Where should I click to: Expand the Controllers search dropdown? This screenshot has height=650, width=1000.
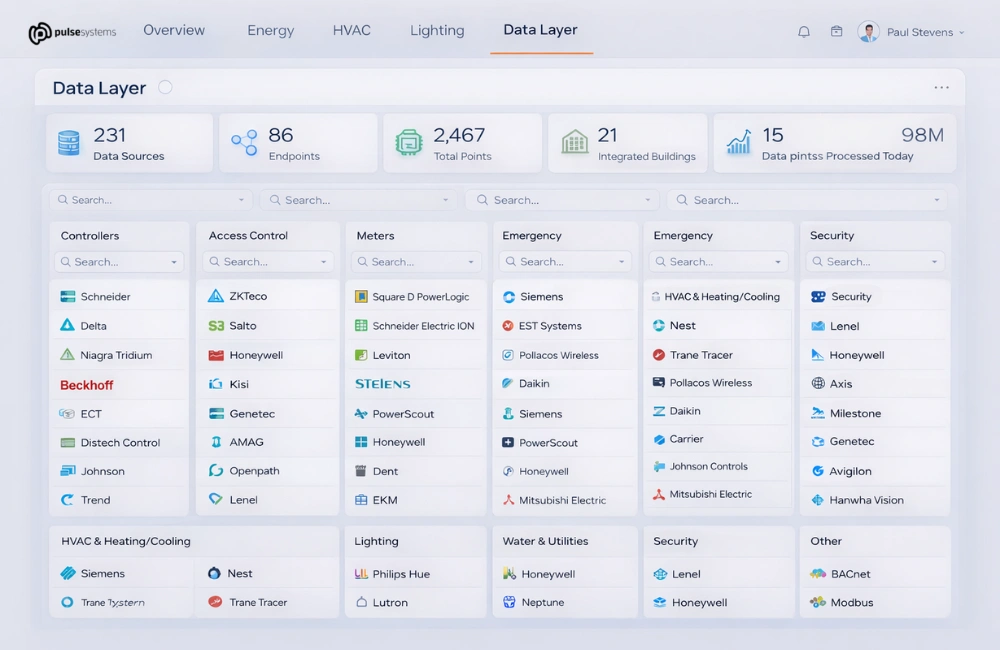coord(173,261)
